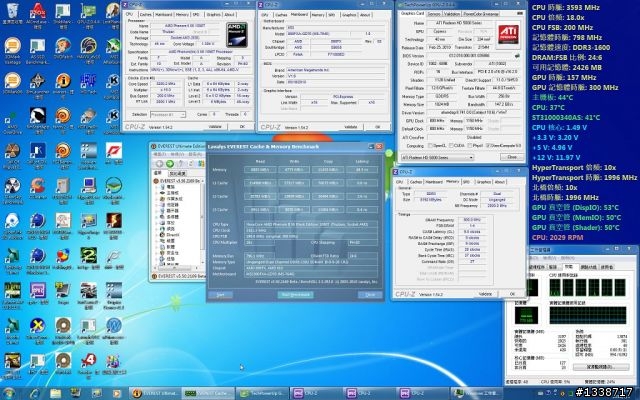Click Save in EVEREST benchmark window
This screenshot has height=400, width=640.
click(x=220, y=295)
